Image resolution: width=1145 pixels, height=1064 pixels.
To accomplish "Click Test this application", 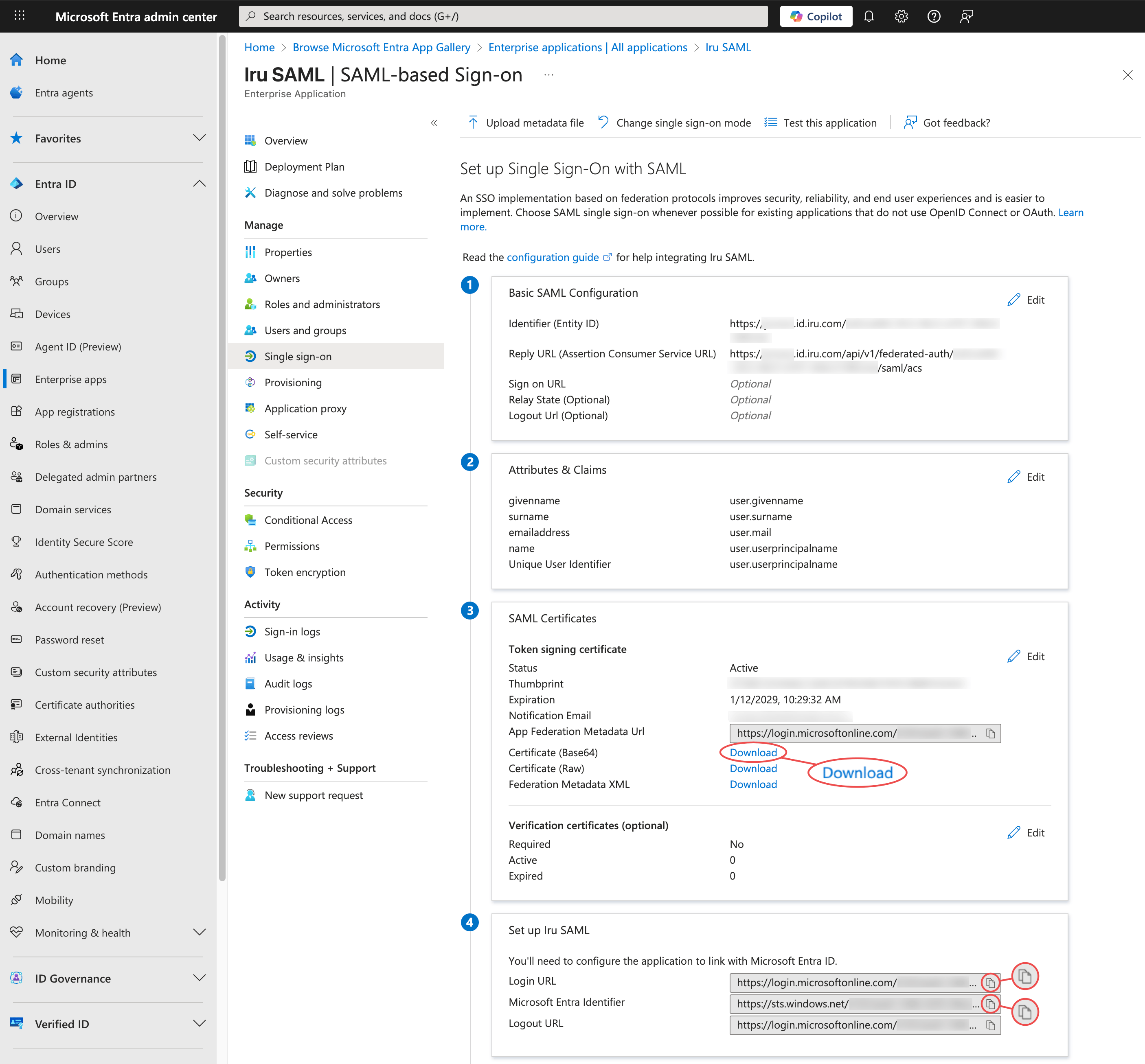I will 820,123.
